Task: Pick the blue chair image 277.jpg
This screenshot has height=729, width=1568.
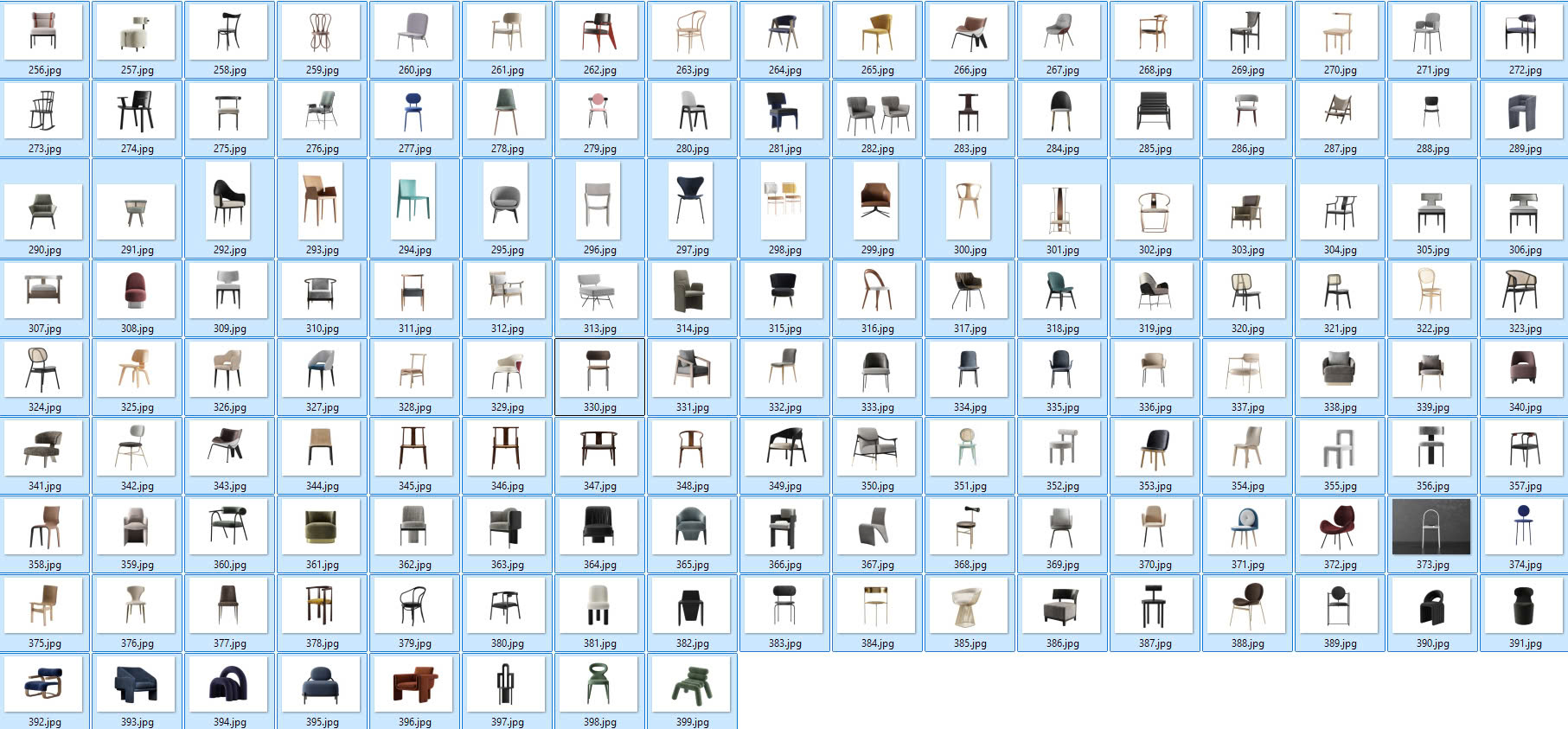Action: point(414,110)
